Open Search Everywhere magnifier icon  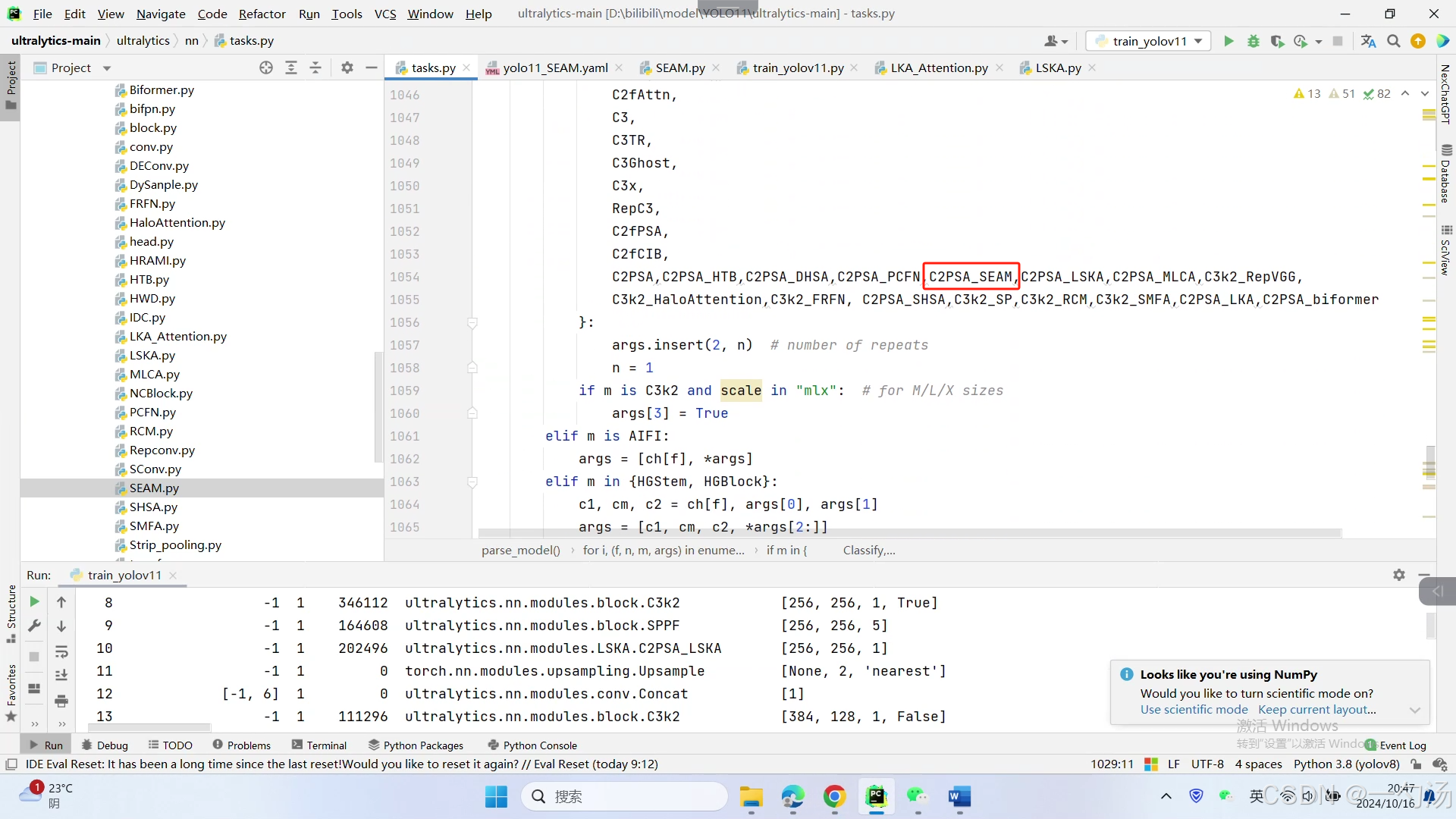click(x=1393, y=41)
